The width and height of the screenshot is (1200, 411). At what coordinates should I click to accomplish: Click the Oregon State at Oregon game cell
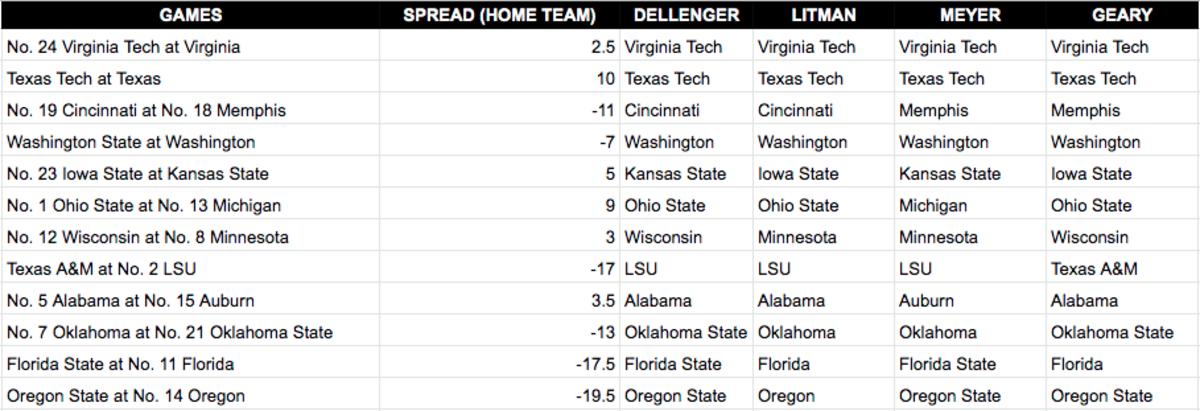tap(126, 396)
